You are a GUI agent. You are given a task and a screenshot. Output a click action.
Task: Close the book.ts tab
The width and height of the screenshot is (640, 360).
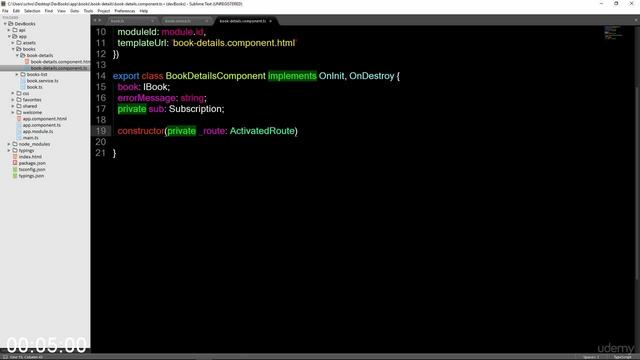pyautogui.click(x=152, y=21)
